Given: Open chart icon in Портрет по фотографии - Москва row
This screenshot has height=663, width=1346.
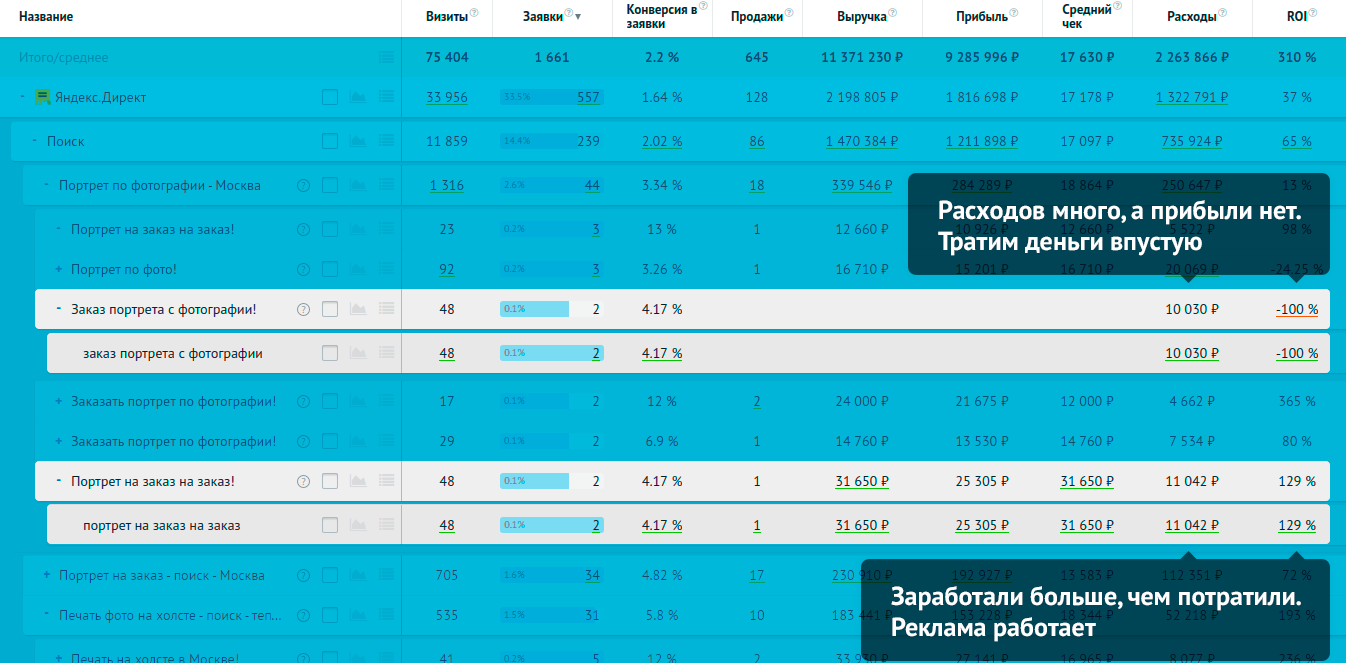Looking at the screenshot, I should click(x=358, y=185).
